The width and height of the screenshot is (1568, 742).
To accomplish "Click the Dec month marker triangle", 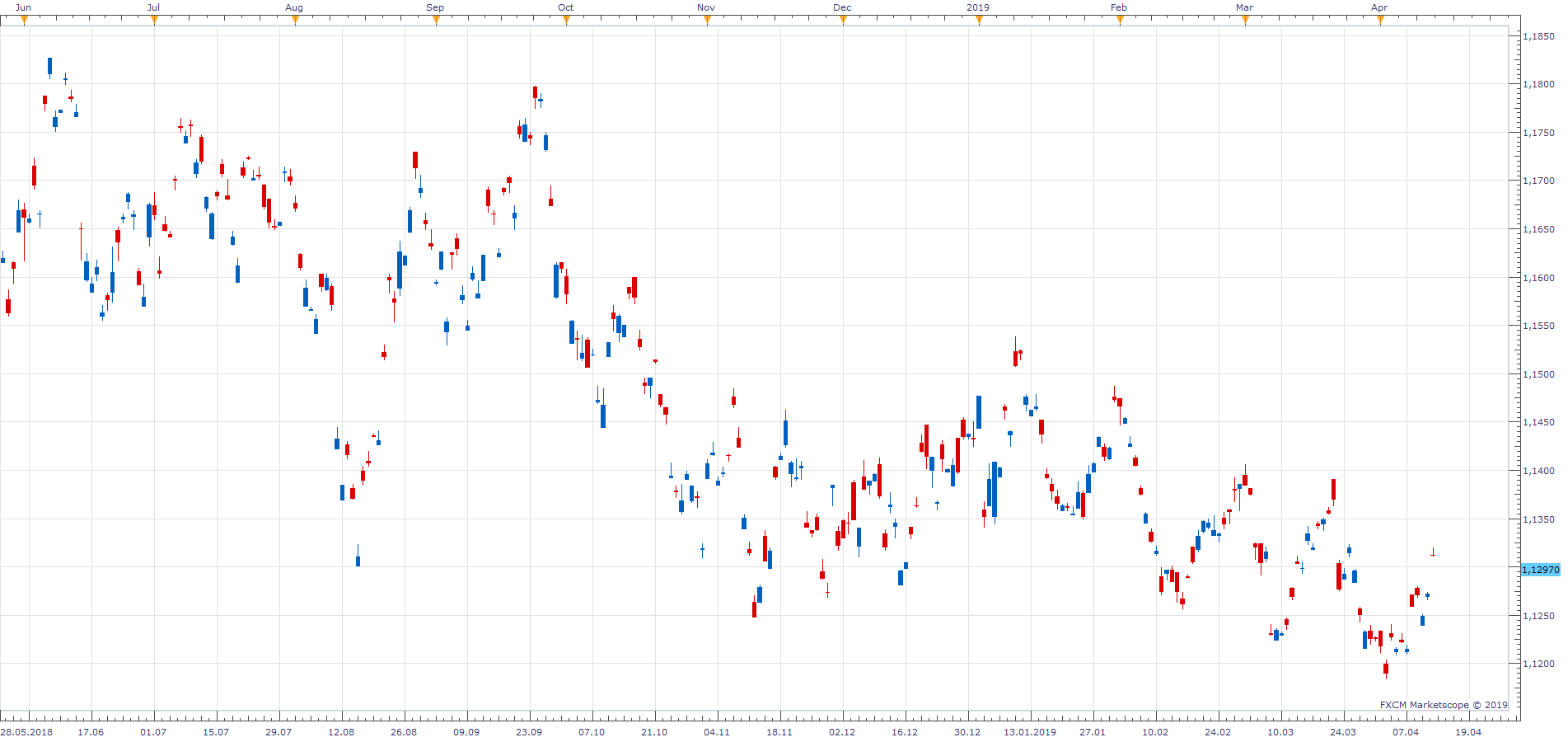I will tap(843, 21).
